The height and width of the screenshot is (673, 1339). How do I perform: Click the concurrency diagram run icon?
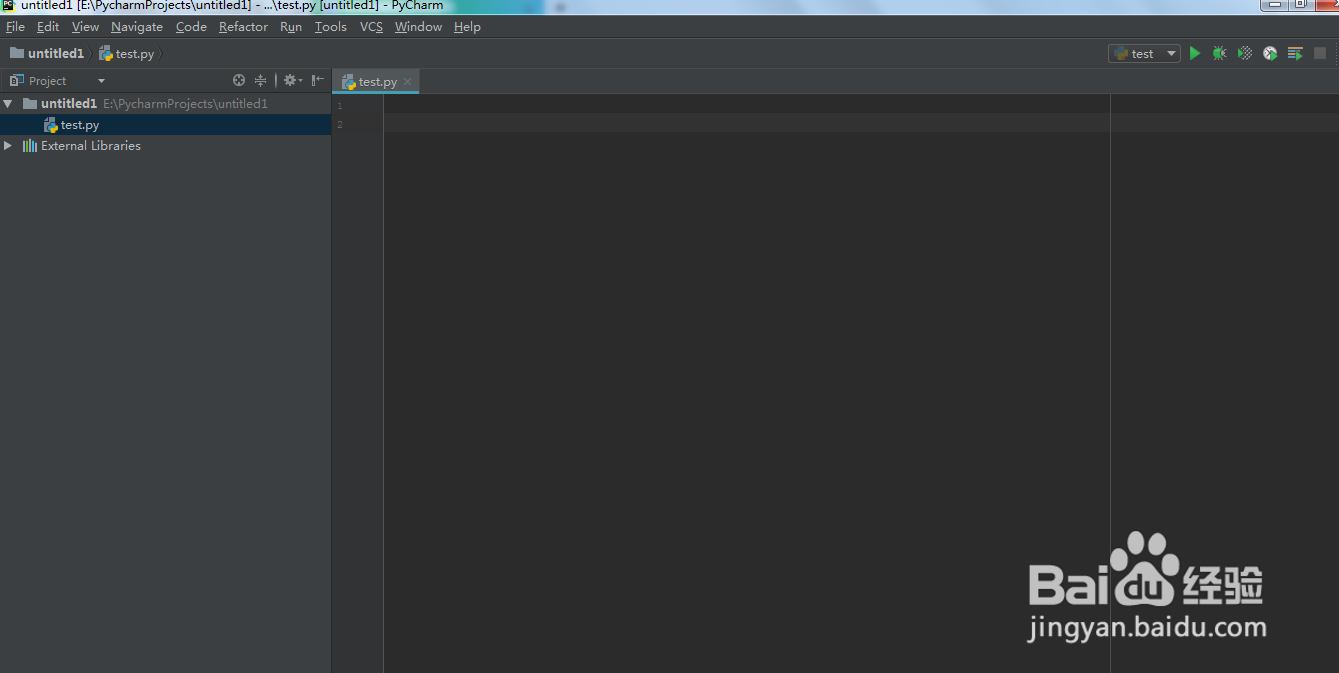point(1295,53)
